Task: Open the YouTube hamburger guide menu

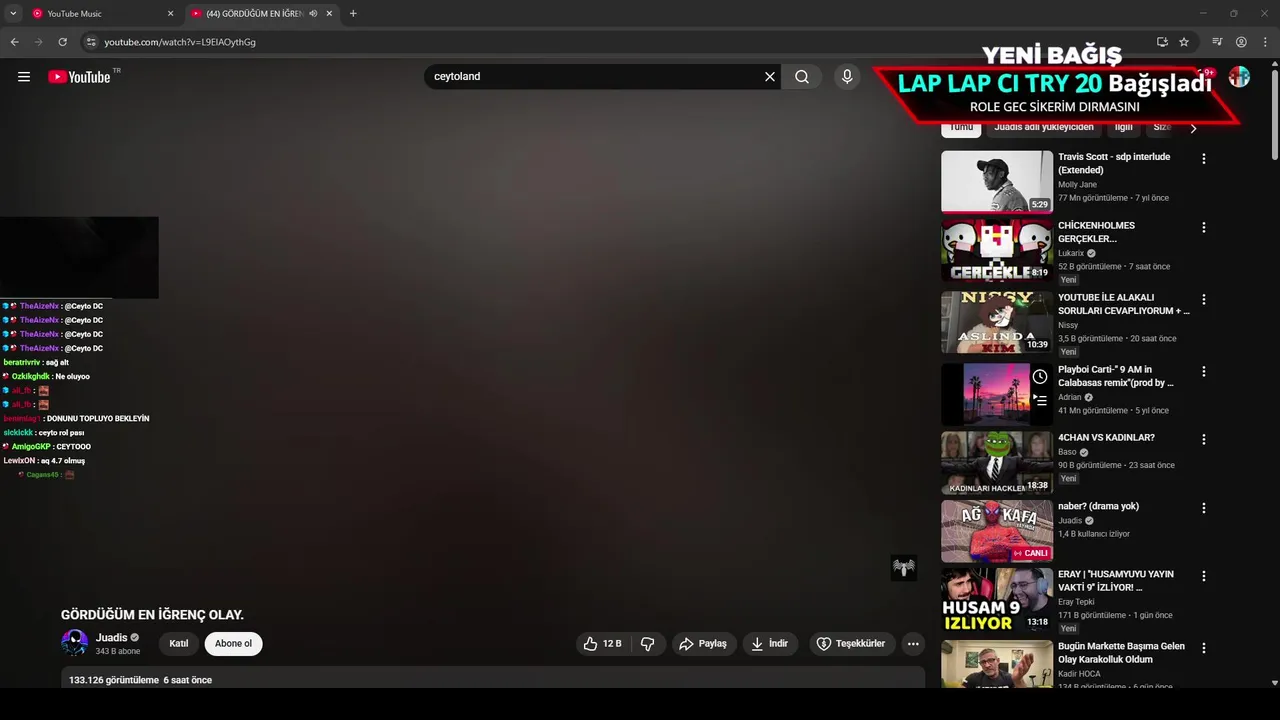Action: pyautogui.click(x=24, y=77)
